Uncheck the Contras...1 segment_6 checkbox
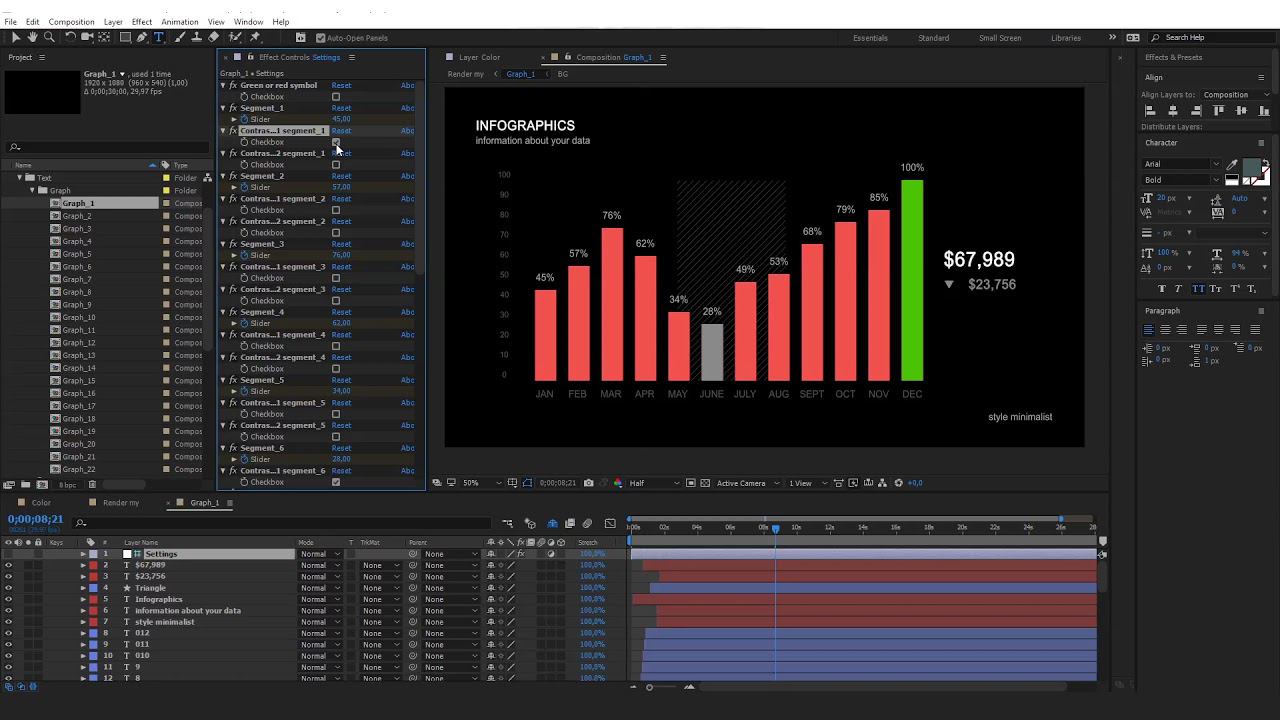Screen dimensions: 1280x720 pos(336,482)
